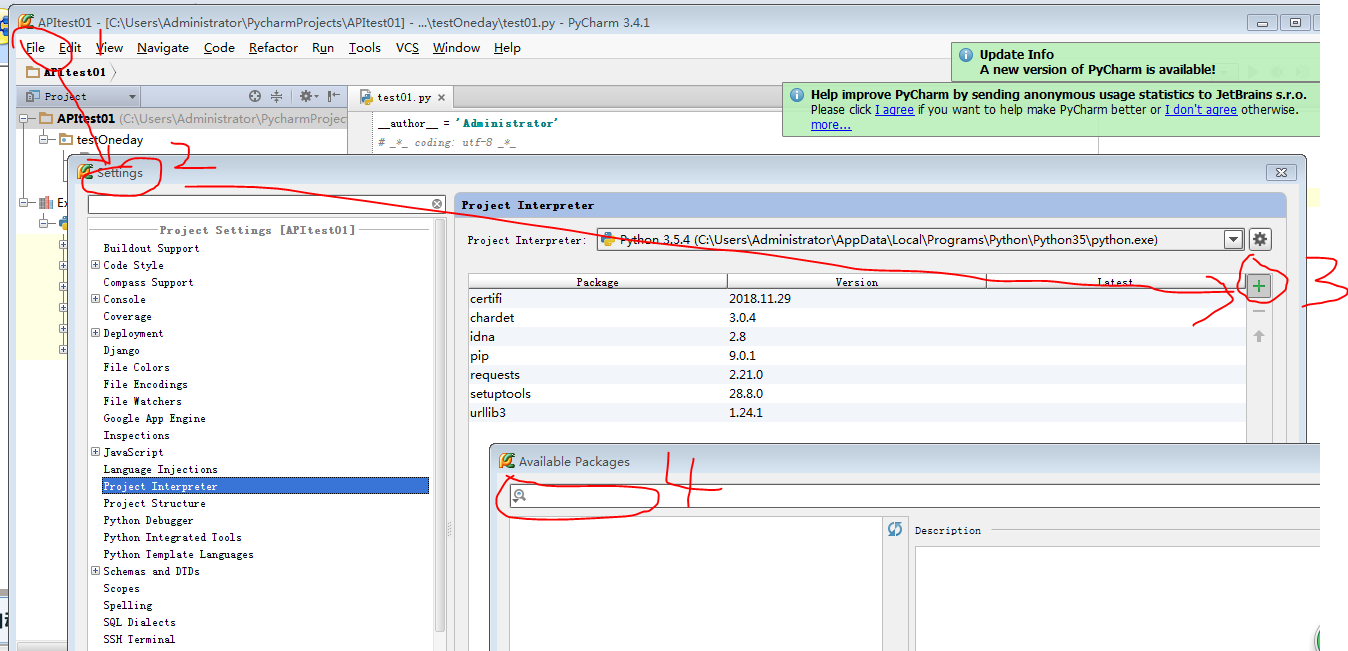Click the minus icon to uninstall a package
This screenshot has width=1348, height=651.
(x=1259, y=312)
